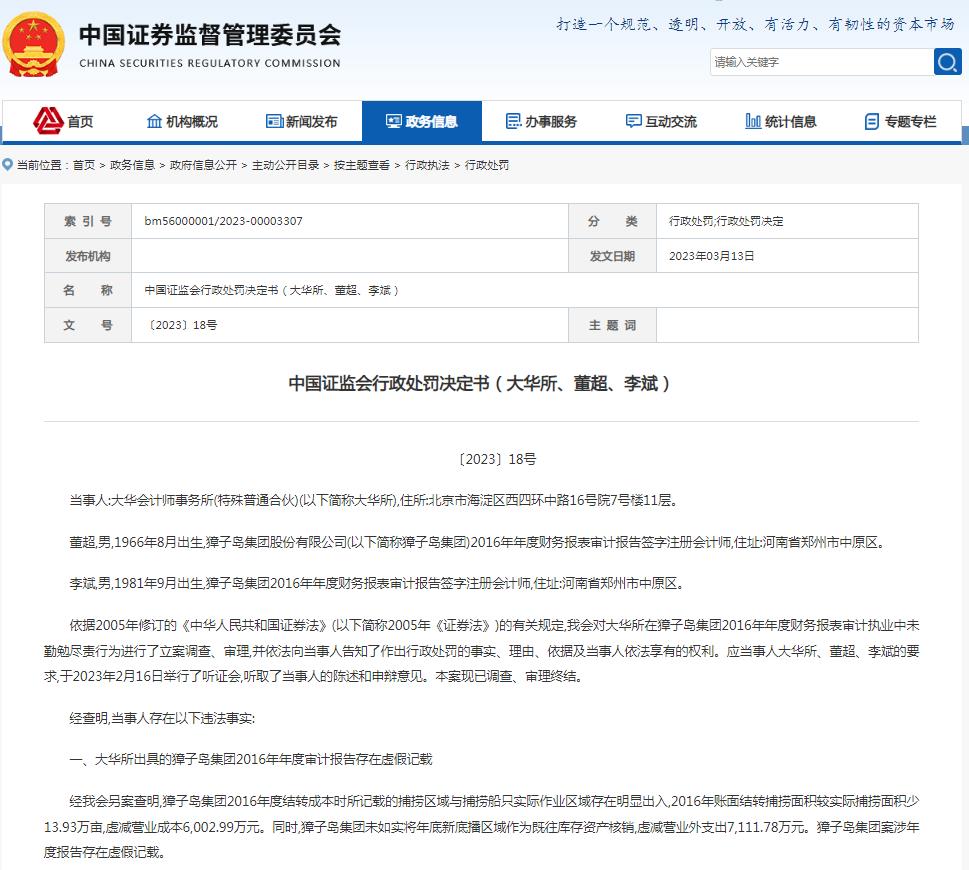Viewport: 969px width, 870px height.
Task: Open the 首页 breadcrumb link
Action: (85, 166)
